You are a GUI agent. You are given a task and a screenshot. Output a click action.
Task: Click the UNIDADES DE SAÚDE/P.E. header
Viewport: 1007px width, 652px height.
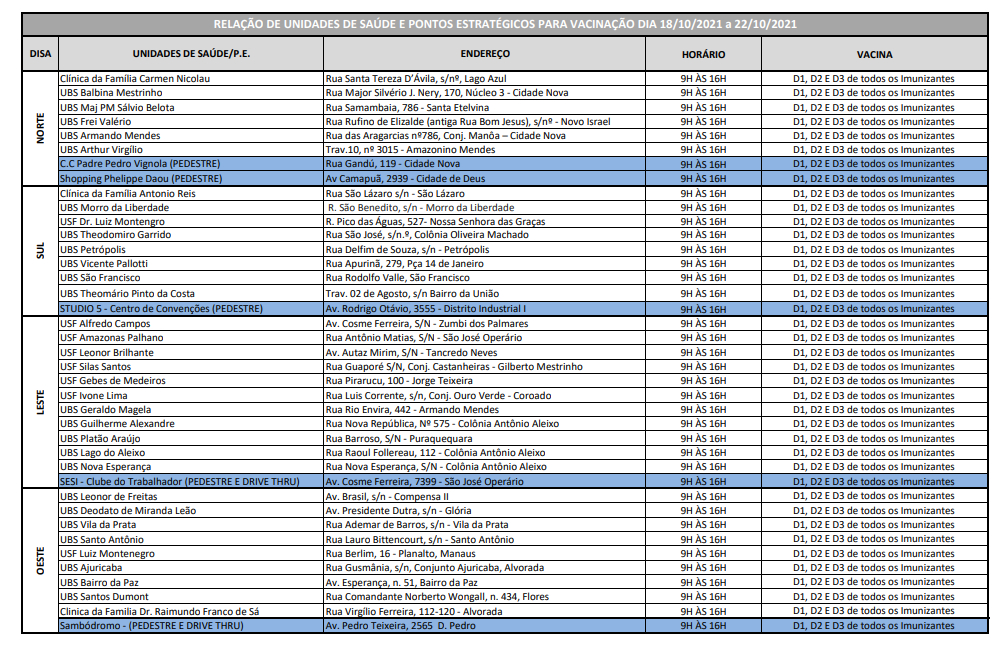click(x=190, y=54)
